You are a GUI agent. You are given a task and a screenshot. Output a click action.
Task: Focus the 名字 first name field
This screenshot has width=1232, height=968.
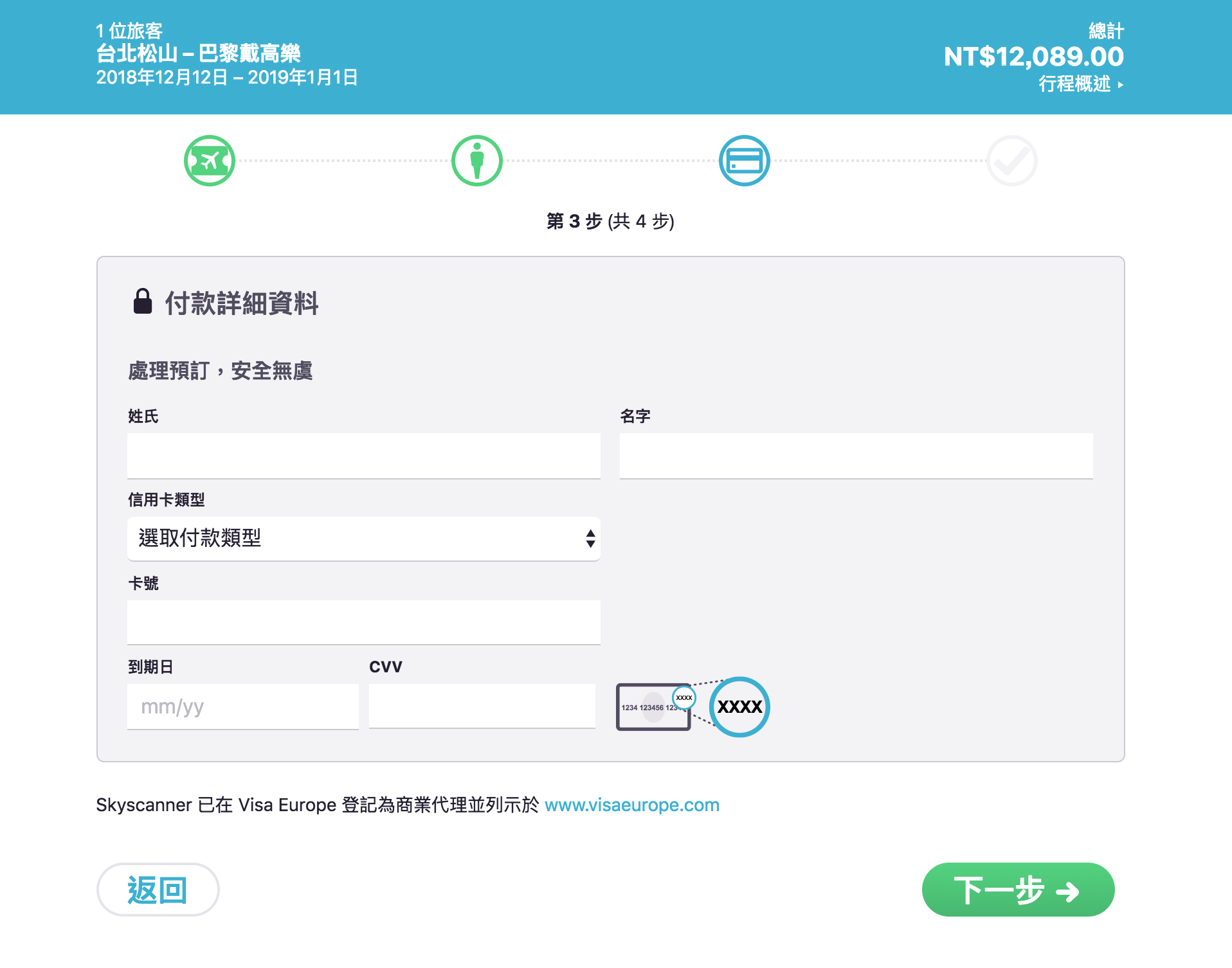(856, 456)
